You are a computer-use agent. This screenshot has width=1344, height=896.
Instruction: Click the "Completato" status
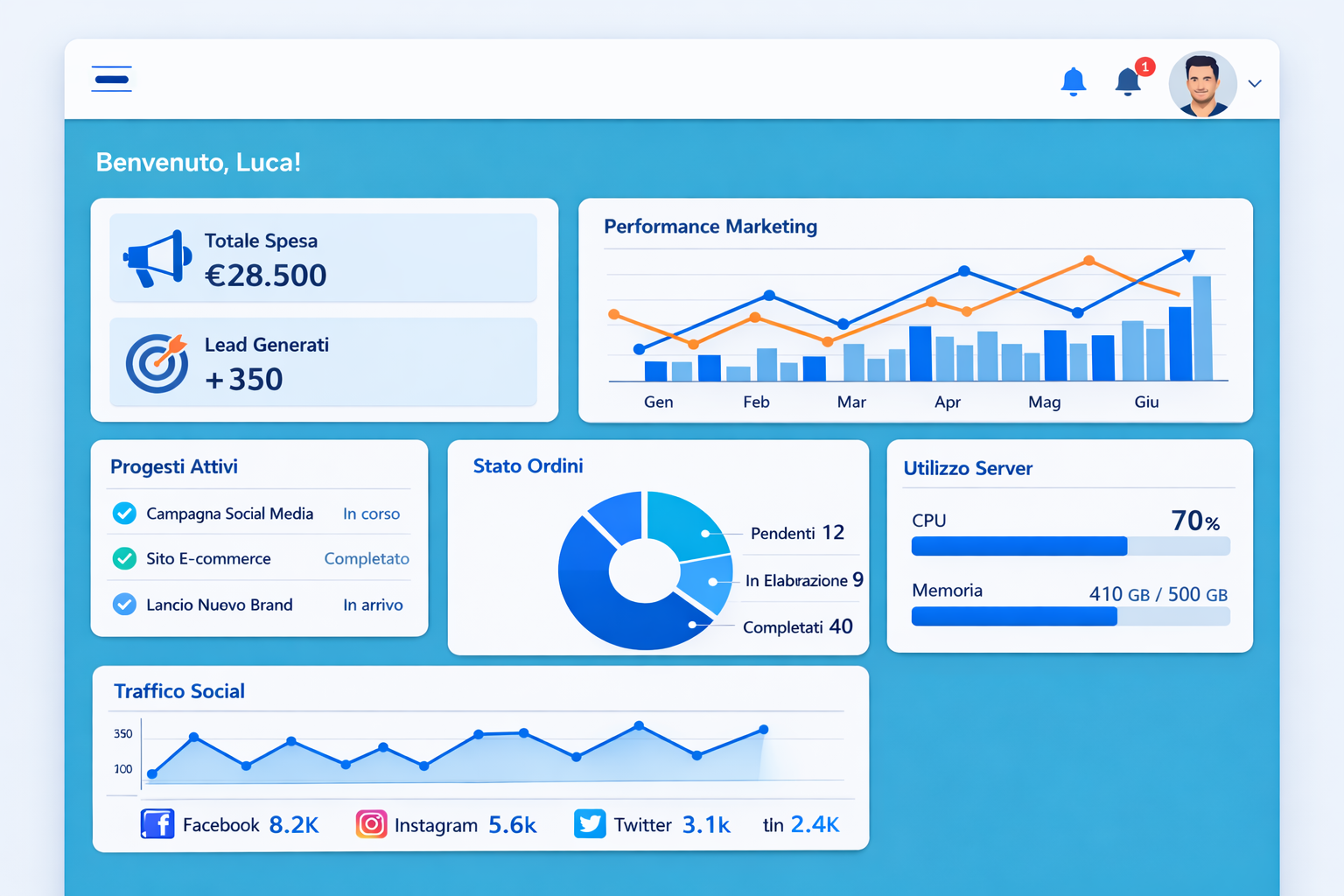(x=367, y=558)
